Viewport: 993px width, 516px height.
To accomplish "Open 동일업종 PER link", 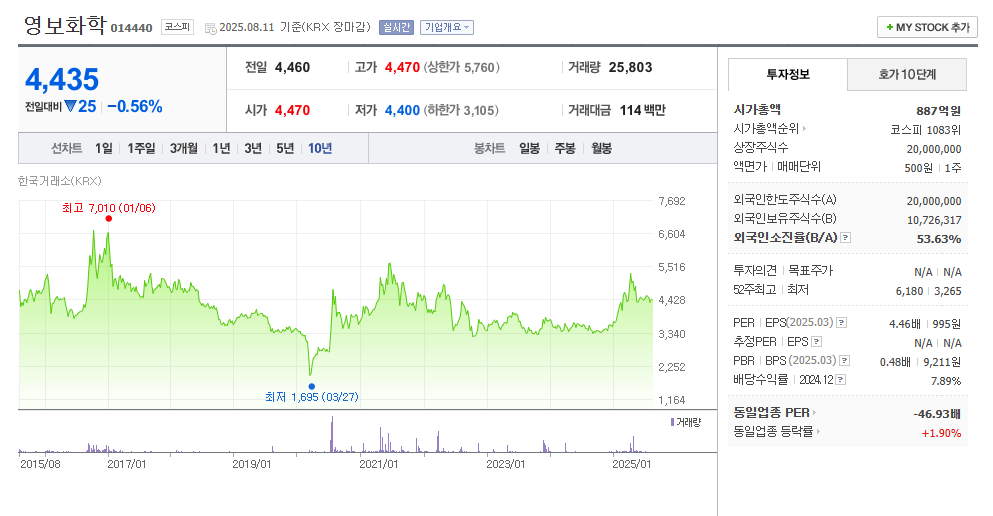I will click(775, 413).
